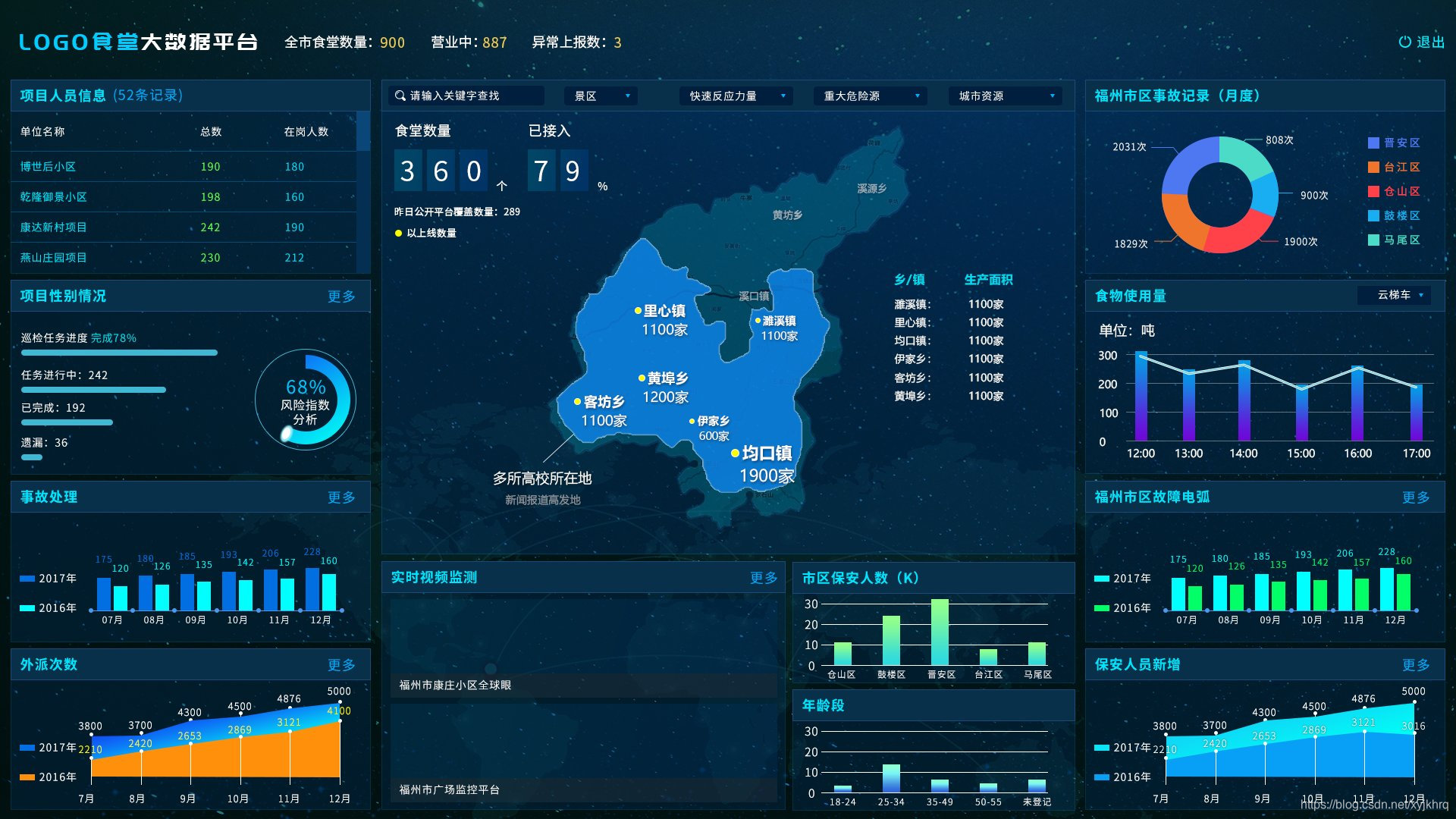Click 更多 in 实时视频监测 panel
This screenshot has width=1456, height=819.
[763, 578]
